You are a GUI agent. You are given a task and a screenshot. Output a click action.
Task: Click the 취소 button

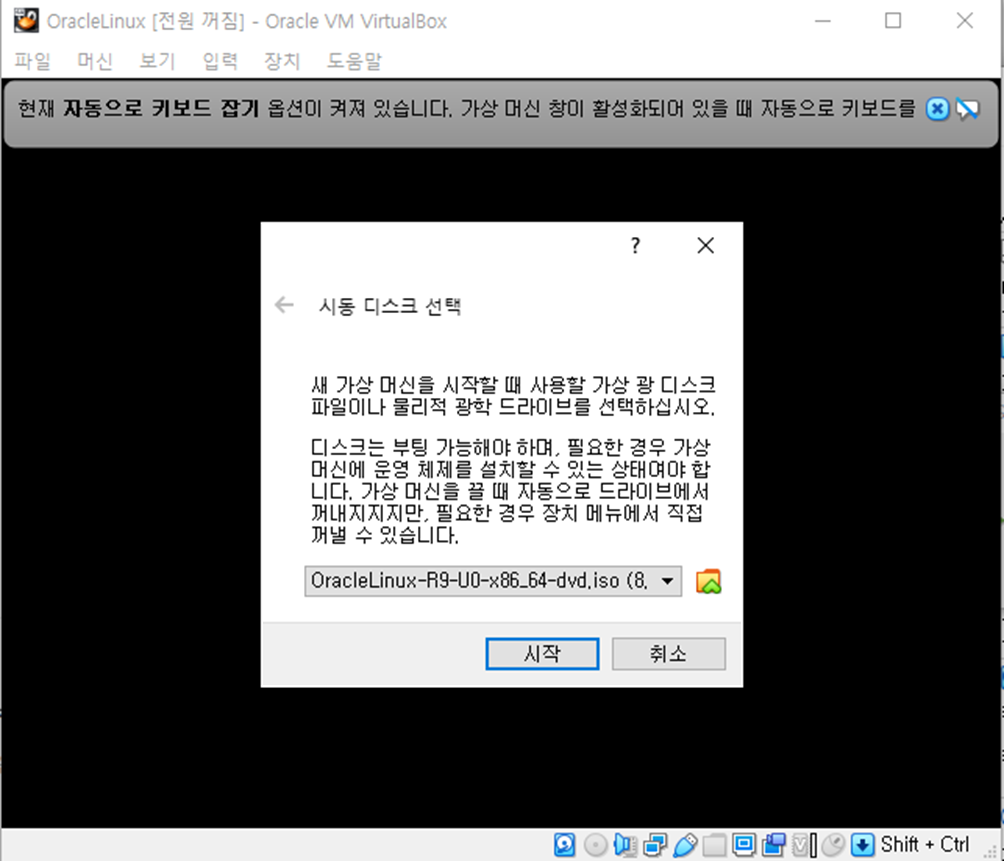pos(668,654)
